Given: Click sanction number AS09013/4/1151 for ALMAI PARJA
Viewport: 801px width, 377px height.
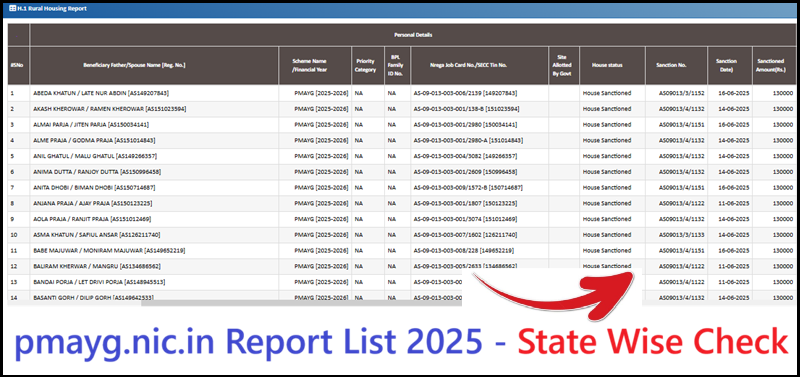Looking at the screenshot, I should (x=681, y=125).
